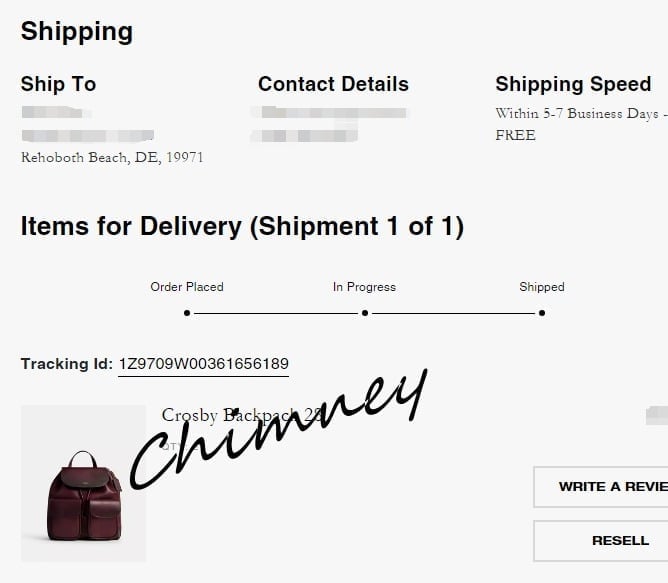The width and height of the screenshot is (668, 583).
Task: Click the Write a Review button
Action: (x=601, y=487)
